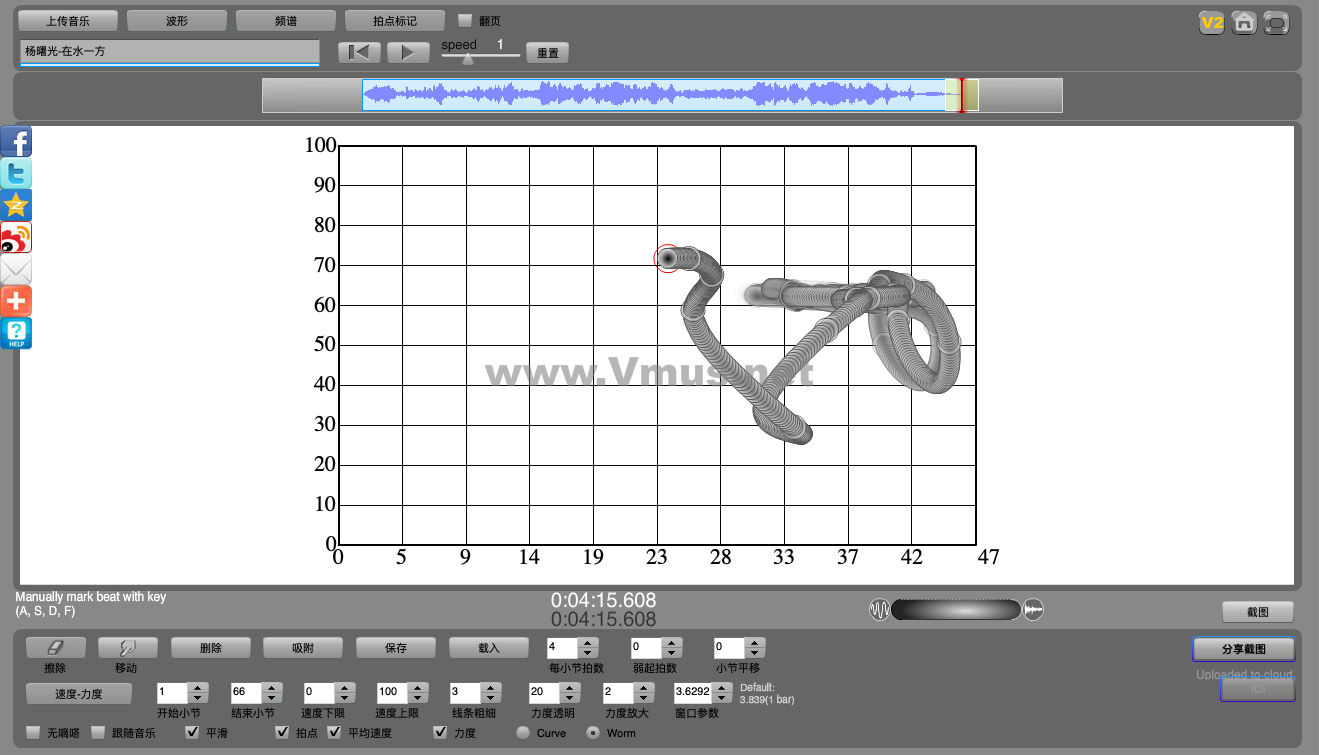Click the 保存 save button

point(396,648)
